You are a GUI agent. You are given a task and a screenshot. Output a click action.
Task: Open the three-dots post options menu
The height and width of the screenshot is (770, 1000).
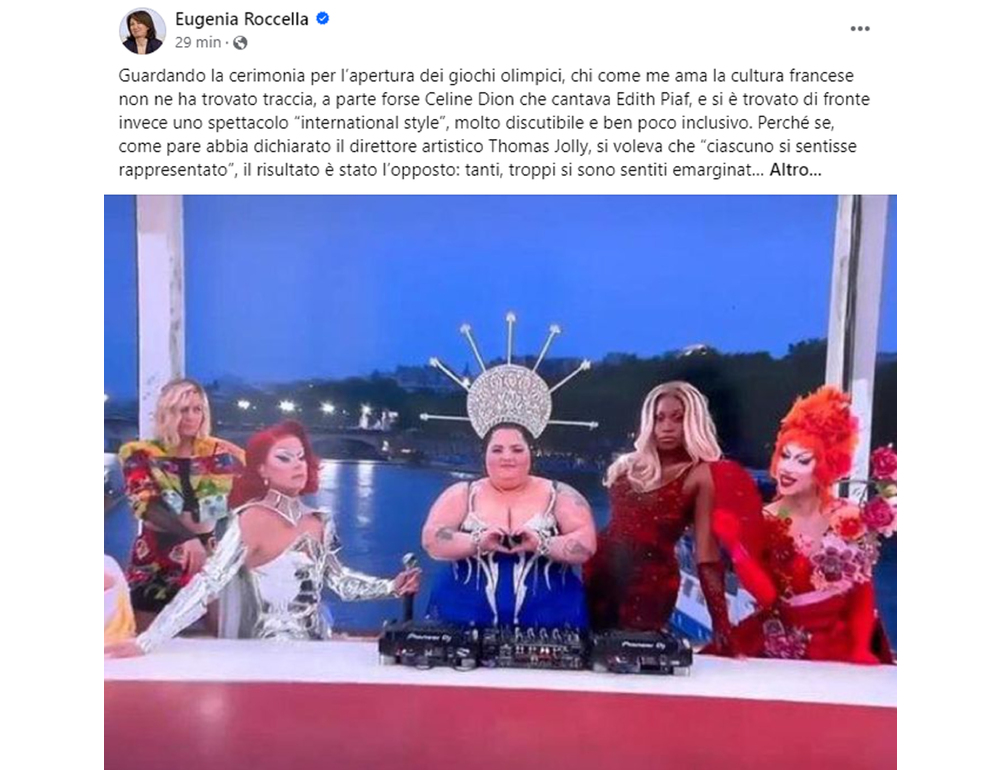[x=860, y=29]
